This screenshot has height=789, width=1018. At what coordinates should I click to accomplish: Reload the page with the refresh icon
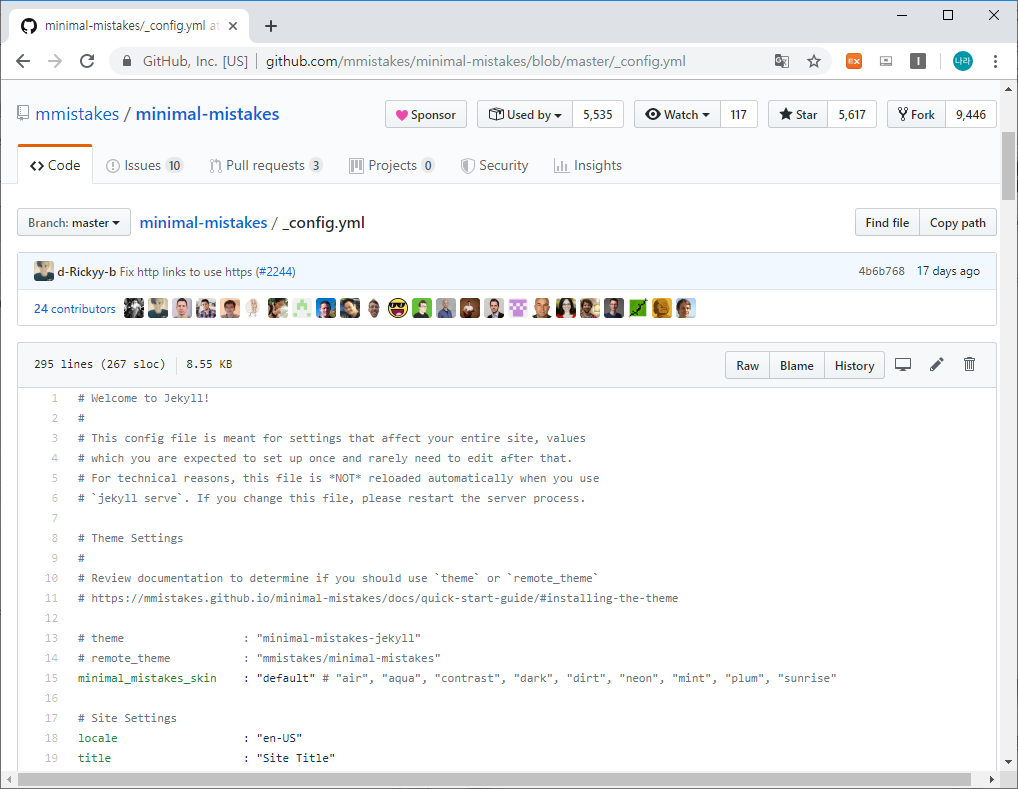tap(87, 62)
